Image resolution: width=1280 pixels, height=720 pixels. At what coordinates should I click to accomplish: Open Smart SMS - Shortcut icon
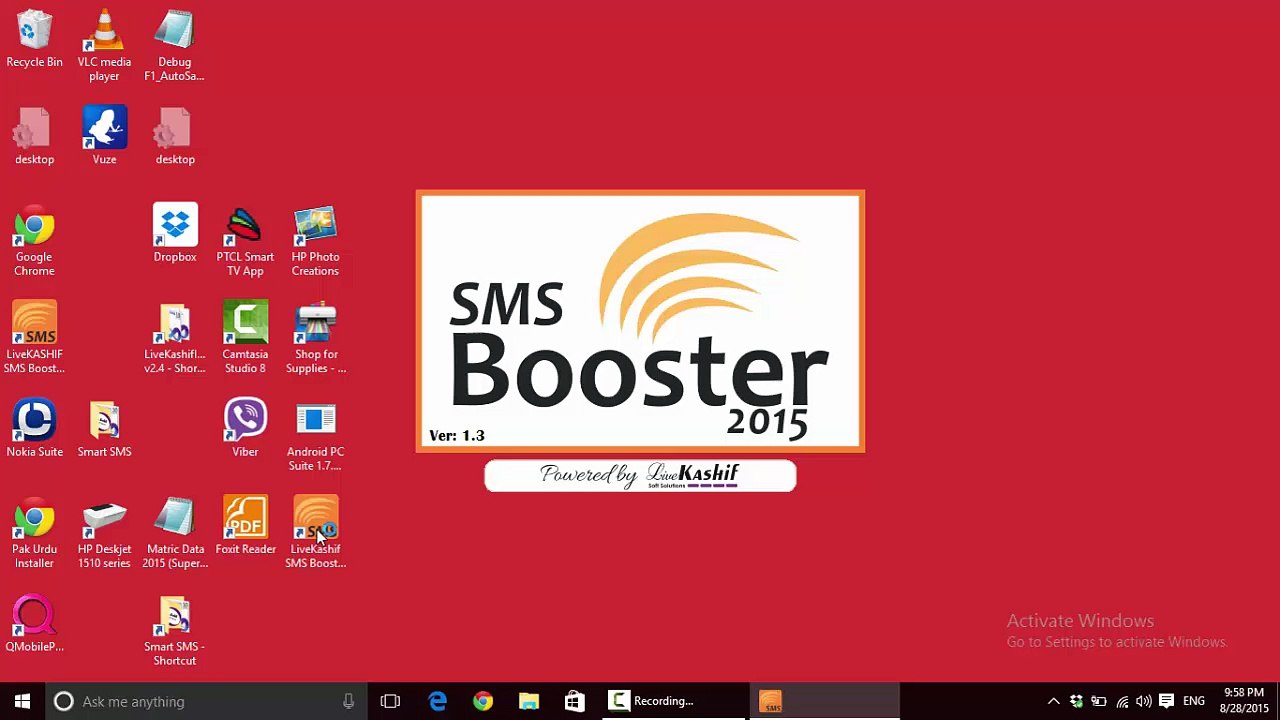pos(174,631)
